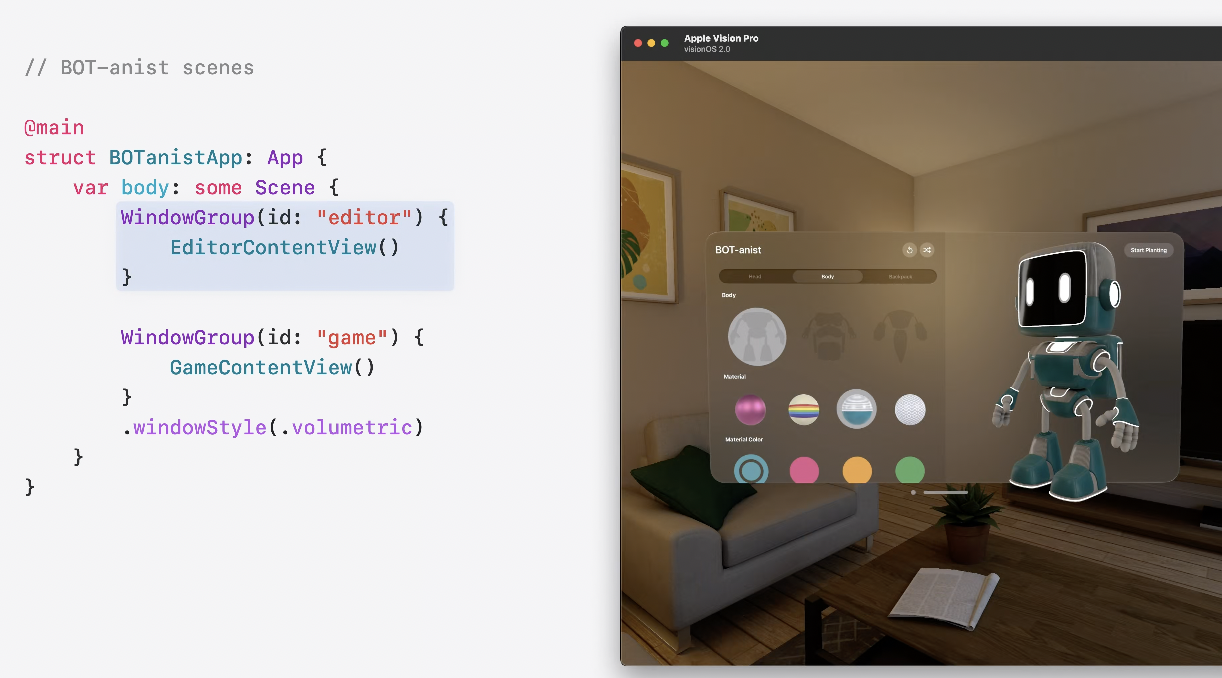Choose the first selected body style thumbnail
This screenshot has height=678, width=1222.
point(757,336)
